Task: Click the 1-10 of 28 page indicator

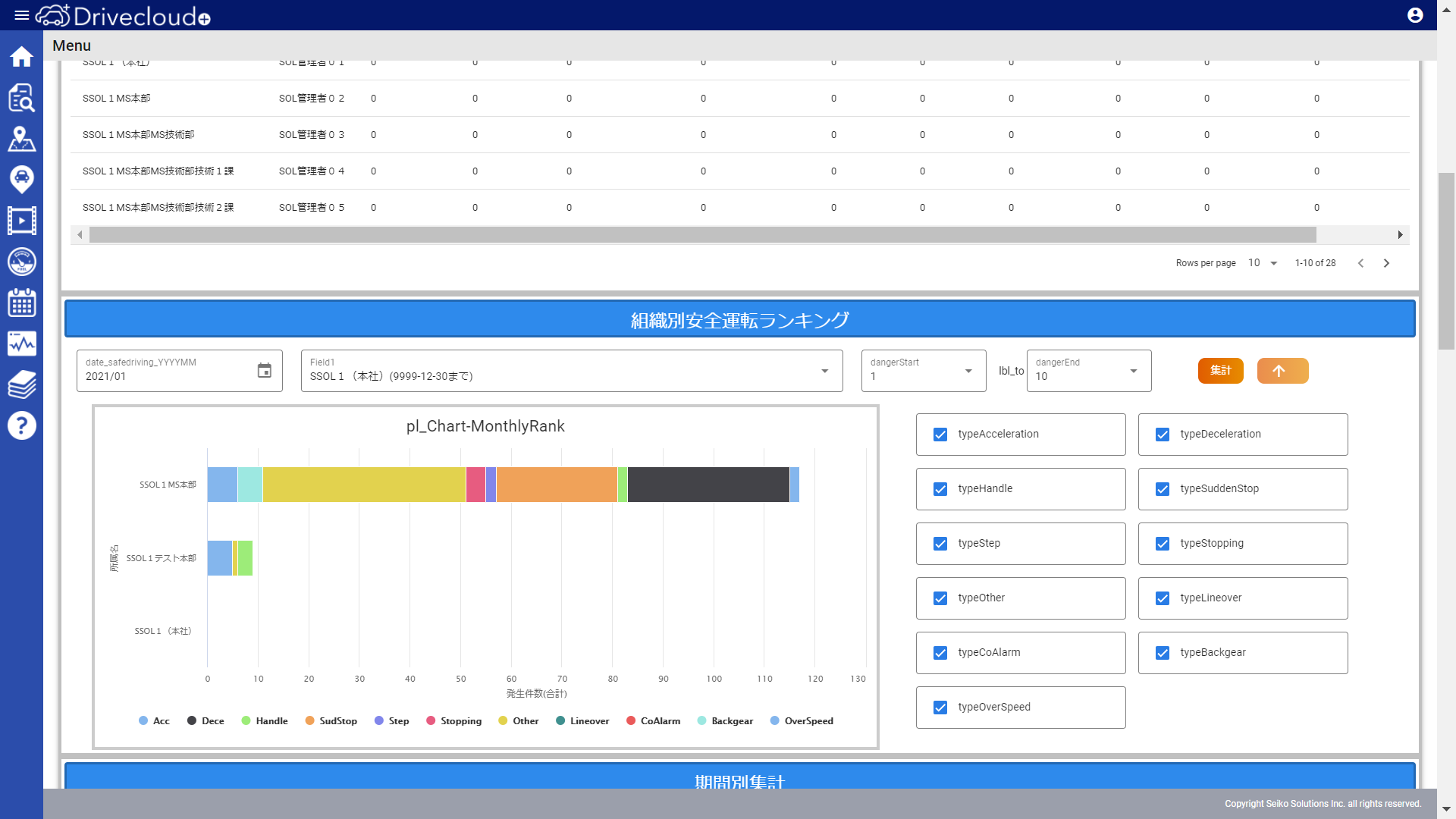Action: (x=1316, y=263)
